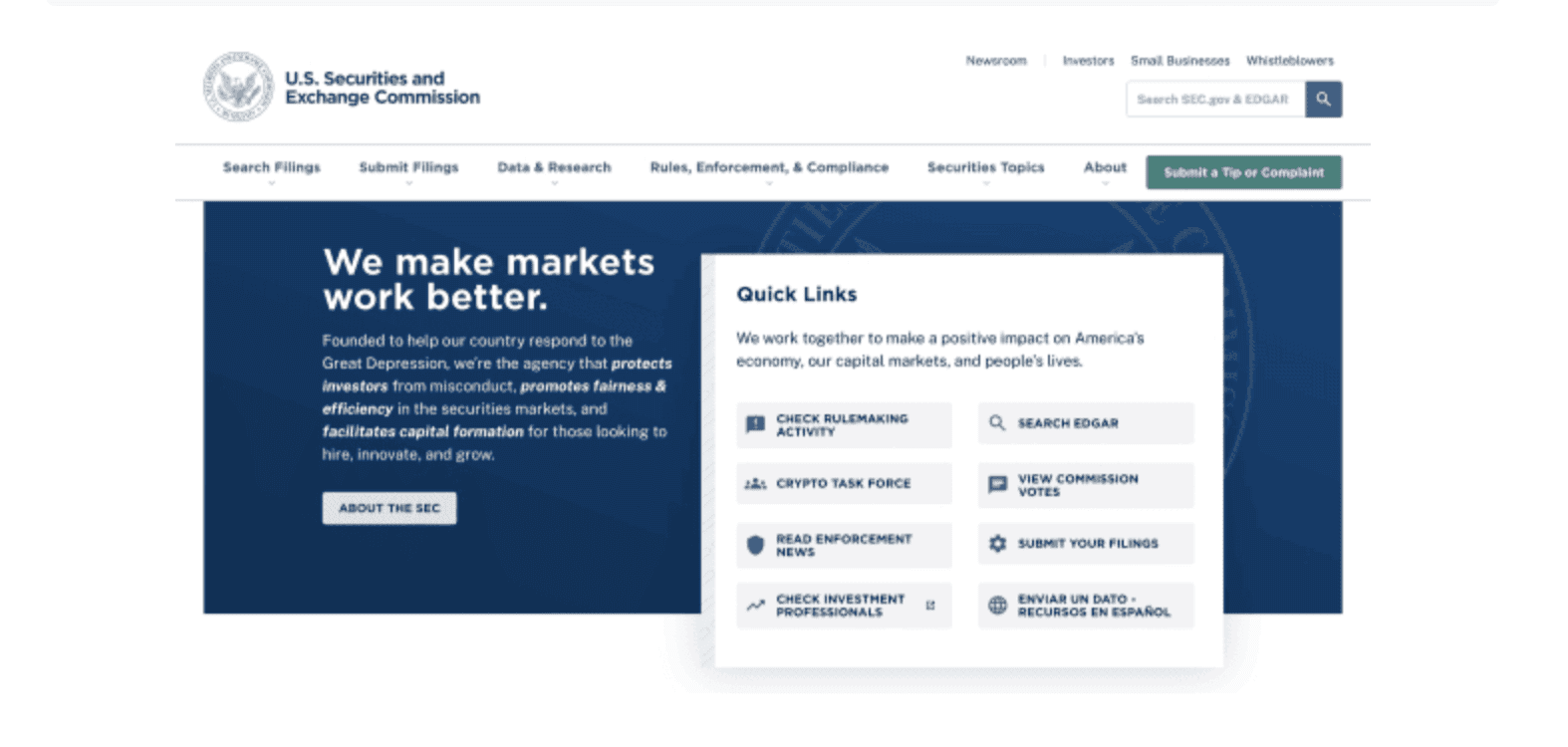Image resolution: width=1568 pixels, height=747 pixels.
Task: Expand the Securities Topics menu chevron
Action: (x=986, y=183)
